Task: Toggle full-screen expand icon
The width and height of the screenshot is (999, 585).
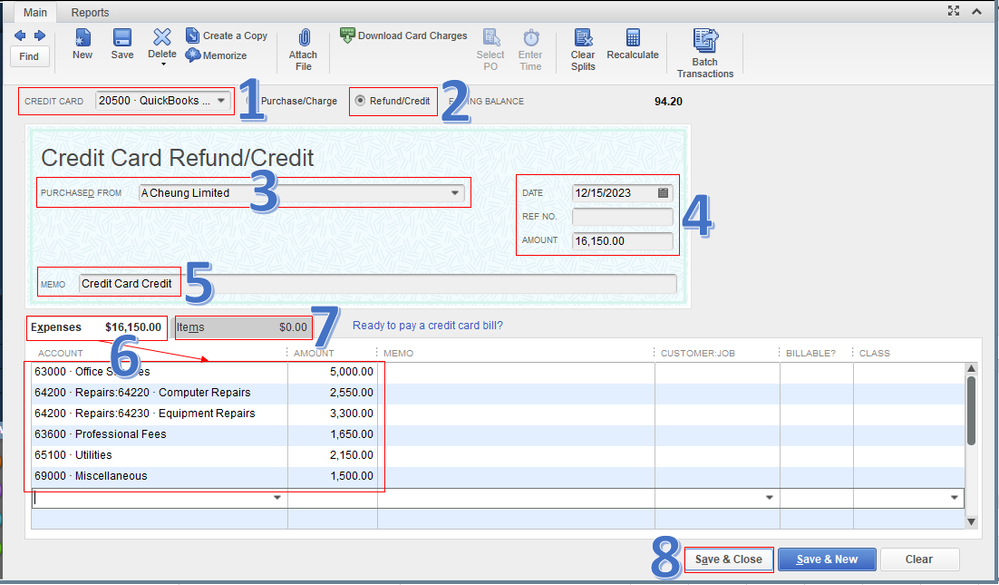Action: (x=953, y=11)
